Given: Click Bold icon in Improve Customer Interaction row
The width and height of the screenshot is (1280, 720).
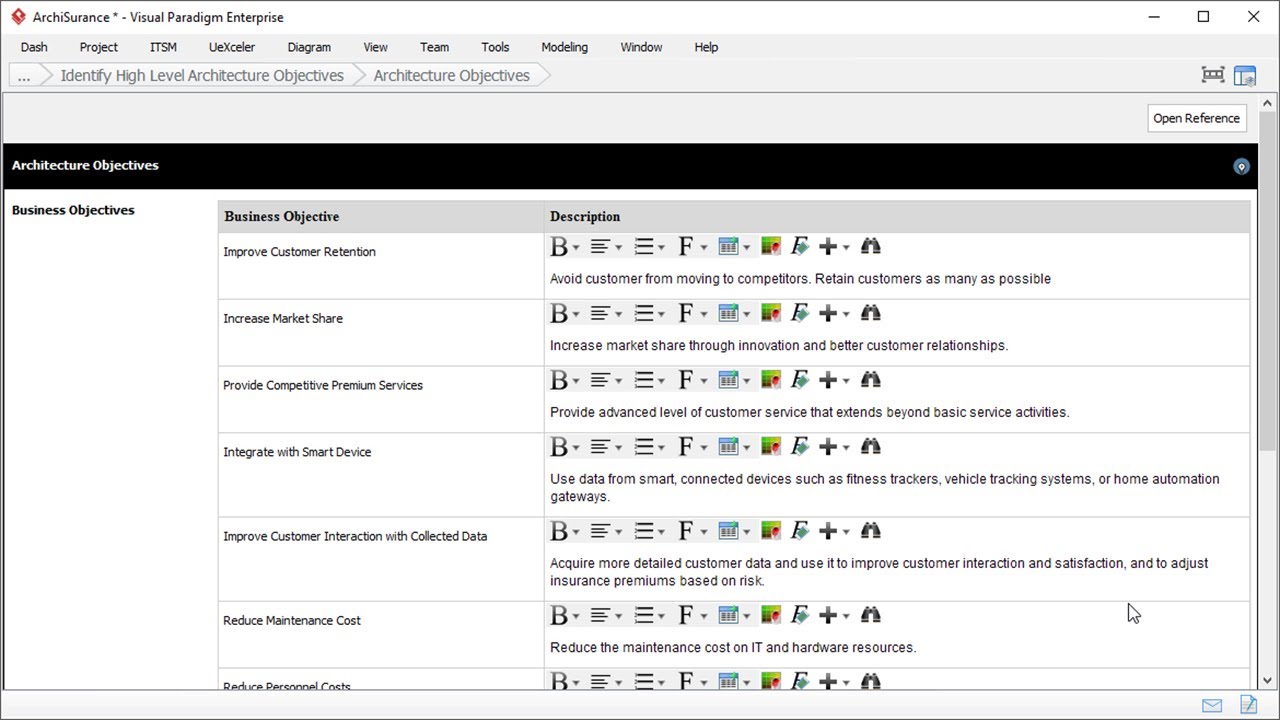Looking at the screenshot, I should (x=559, y=531).
